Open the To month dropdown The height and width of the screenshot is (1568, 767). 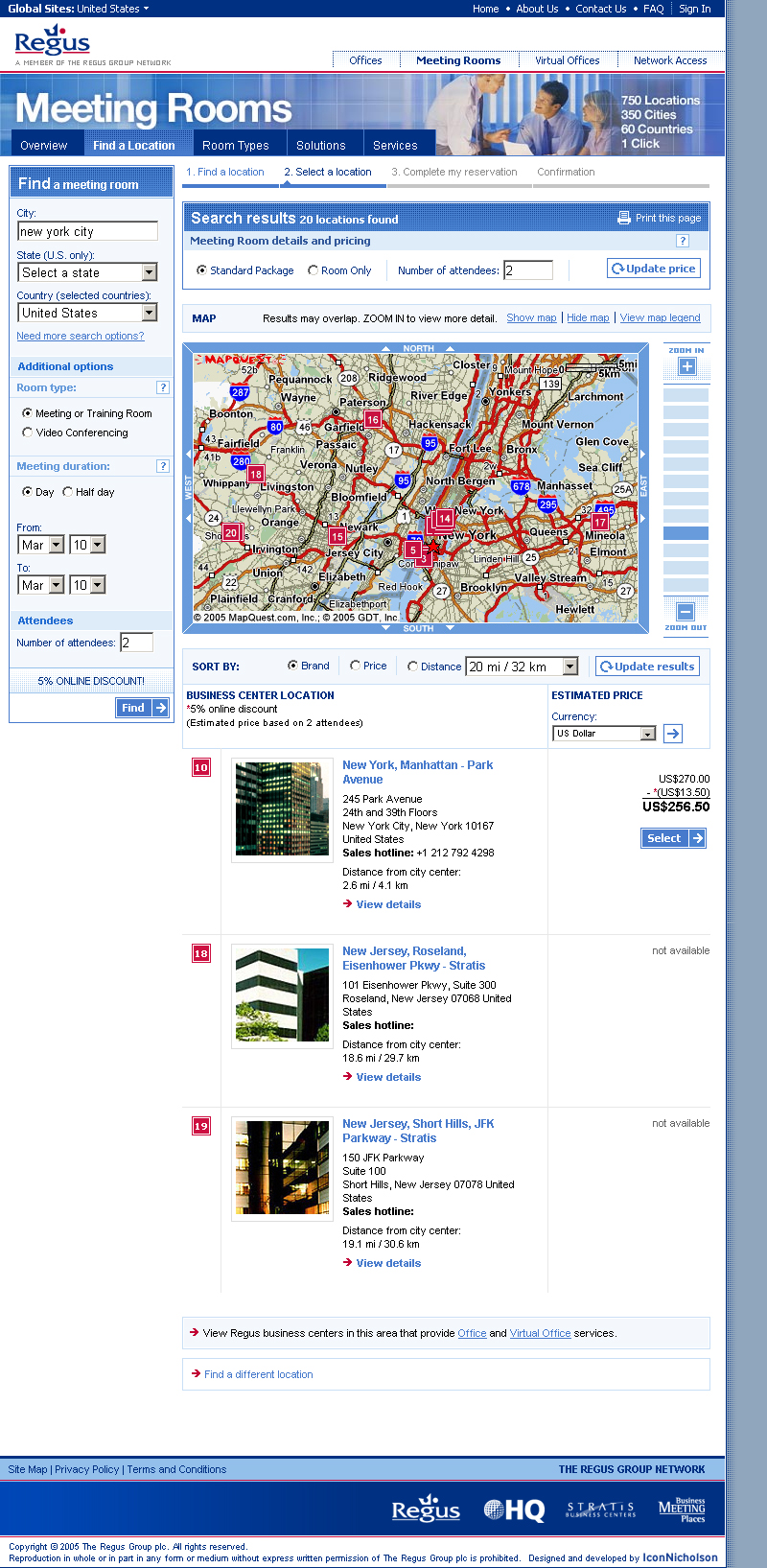coord(41,585)
